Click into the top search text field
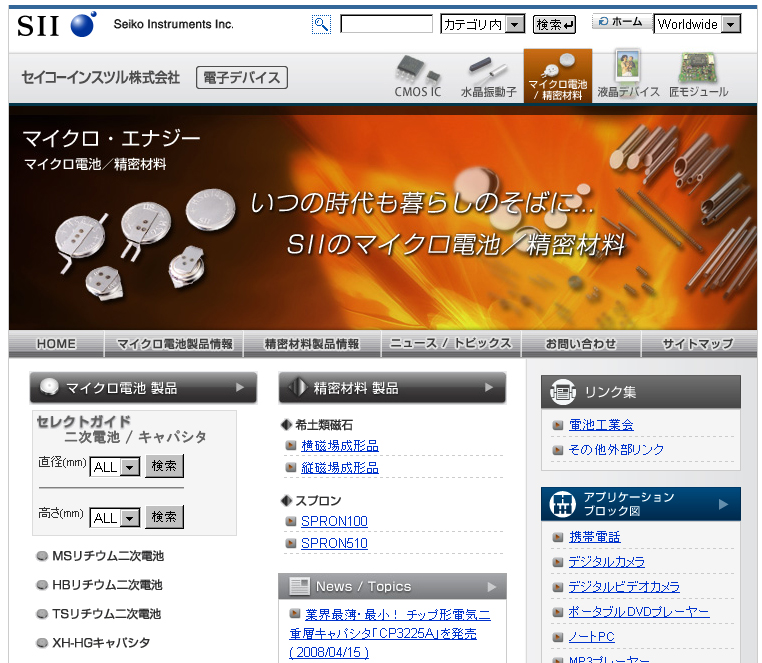Viewport: 762px width, 663px height. (x=386, y=23)
